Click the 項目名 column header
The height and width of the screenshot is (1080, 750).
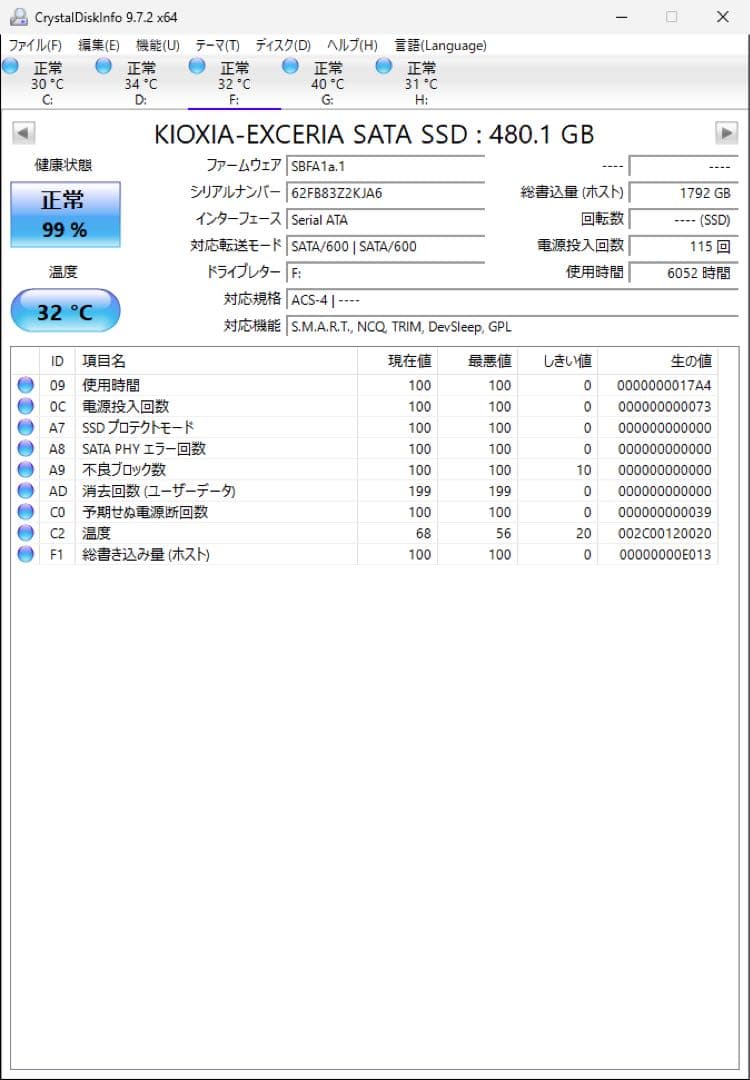coord(216,361)
